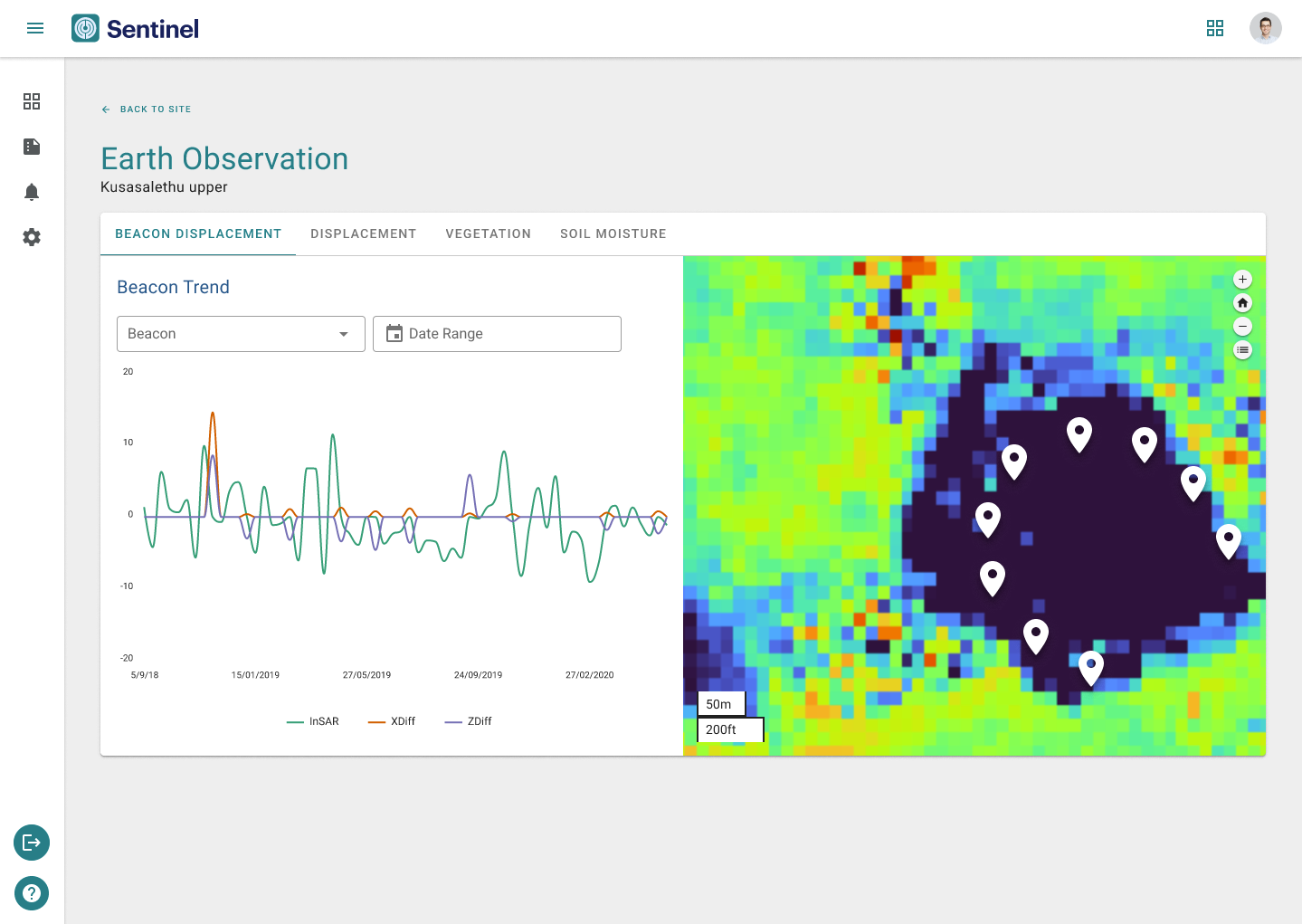Open notifications bell in sidebar

point(32,192)
